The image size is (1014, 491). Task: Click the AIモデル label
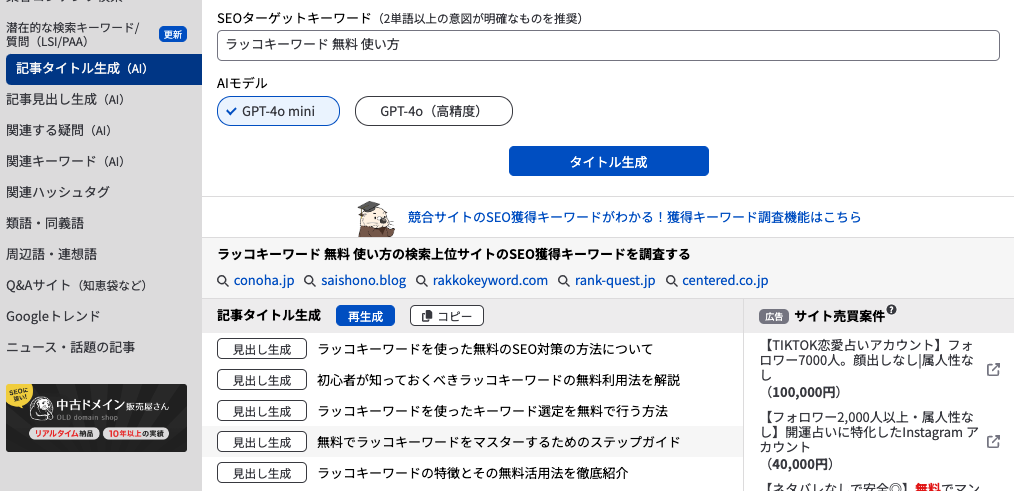tap(243, 83)
